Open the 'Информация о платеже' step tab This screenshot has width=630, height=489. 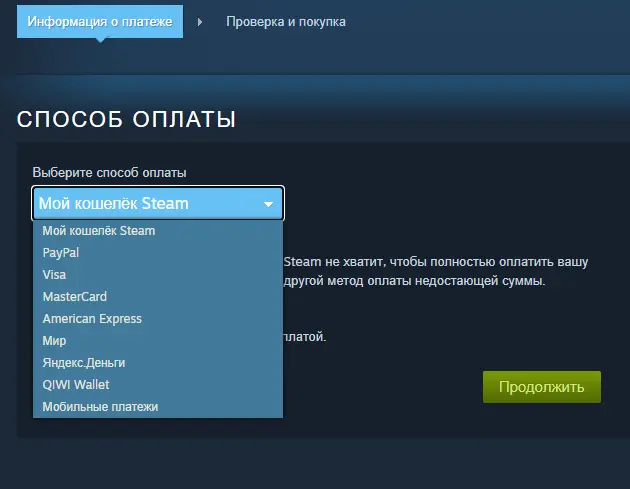pyautogui.click(x=100, y=22)
